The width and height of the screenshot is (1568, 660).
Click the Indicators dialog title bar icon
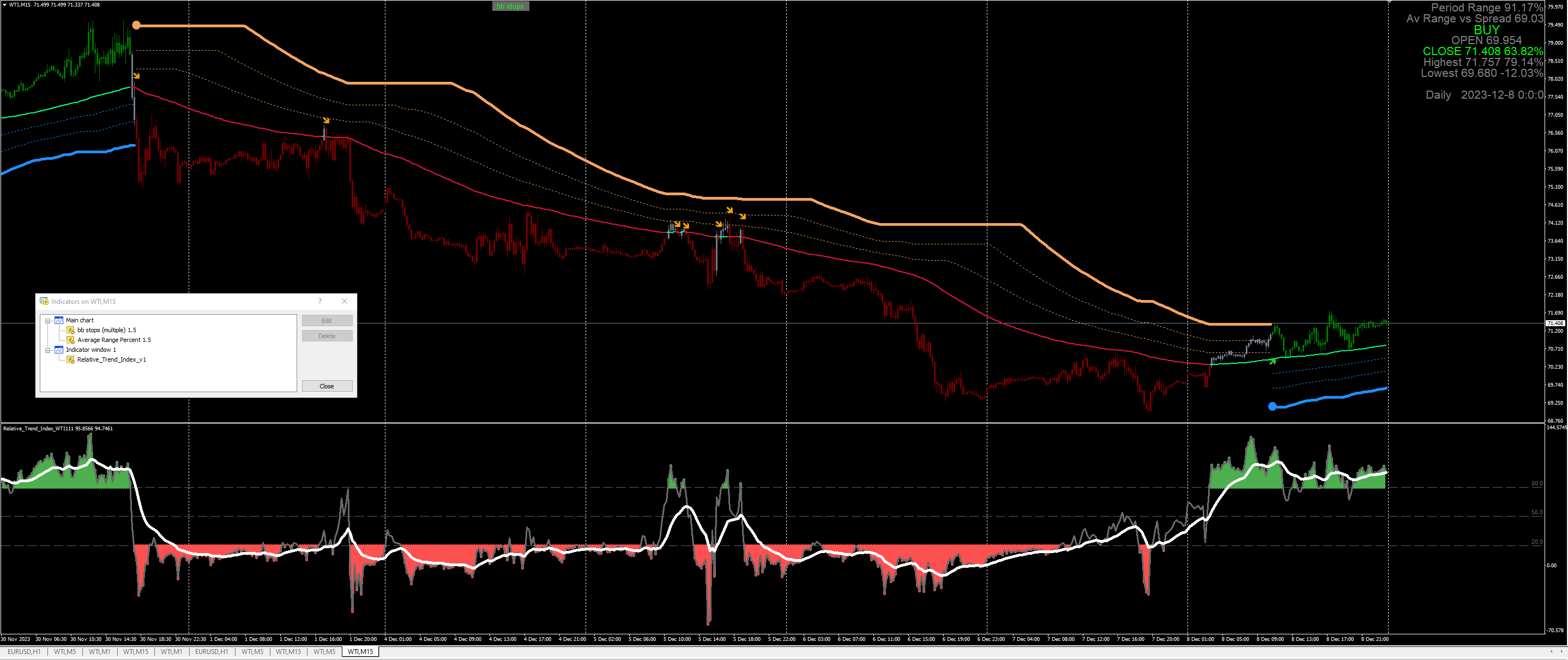tap(44, 302)
